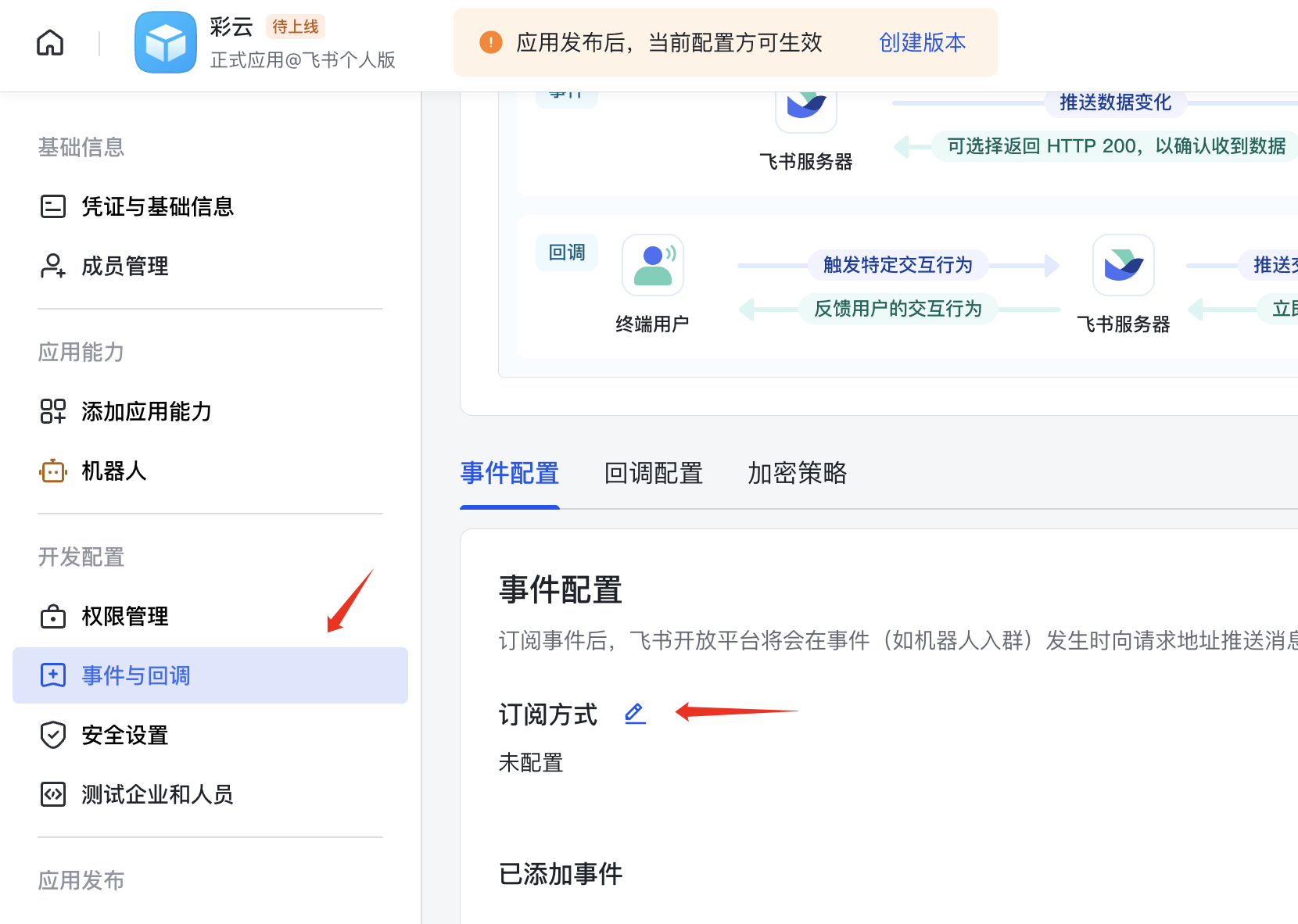This screenshot has width=1298, height=924.
Task: Select the 事件配置 tab
Action: click(x=509, y=474)
